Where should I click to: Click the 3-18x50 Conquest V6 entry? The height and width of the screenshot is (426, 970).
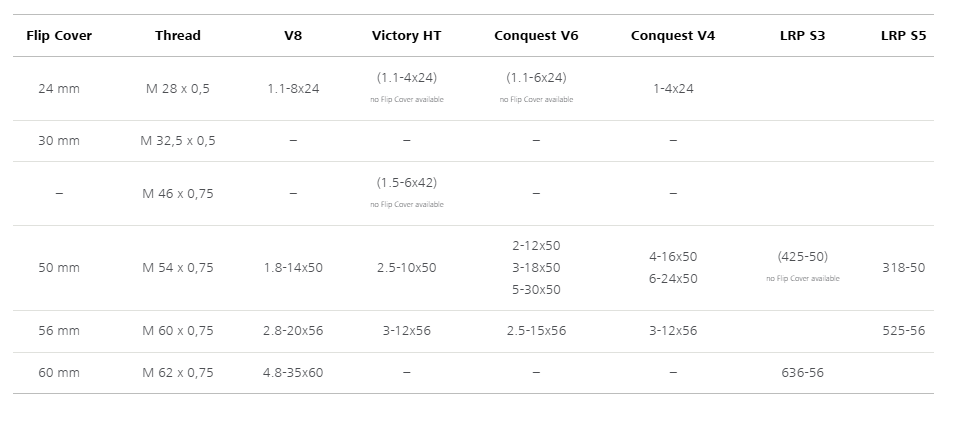point(536,268)
